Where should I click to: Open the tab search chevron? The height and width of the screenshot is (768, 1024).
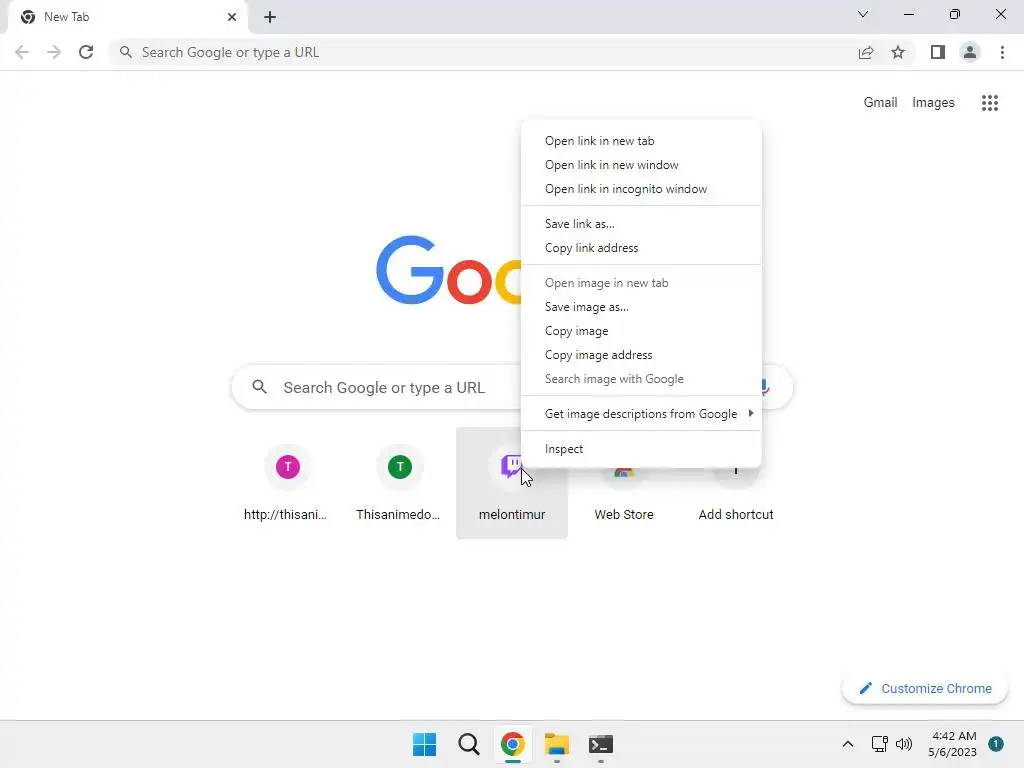tap(863, 14)
